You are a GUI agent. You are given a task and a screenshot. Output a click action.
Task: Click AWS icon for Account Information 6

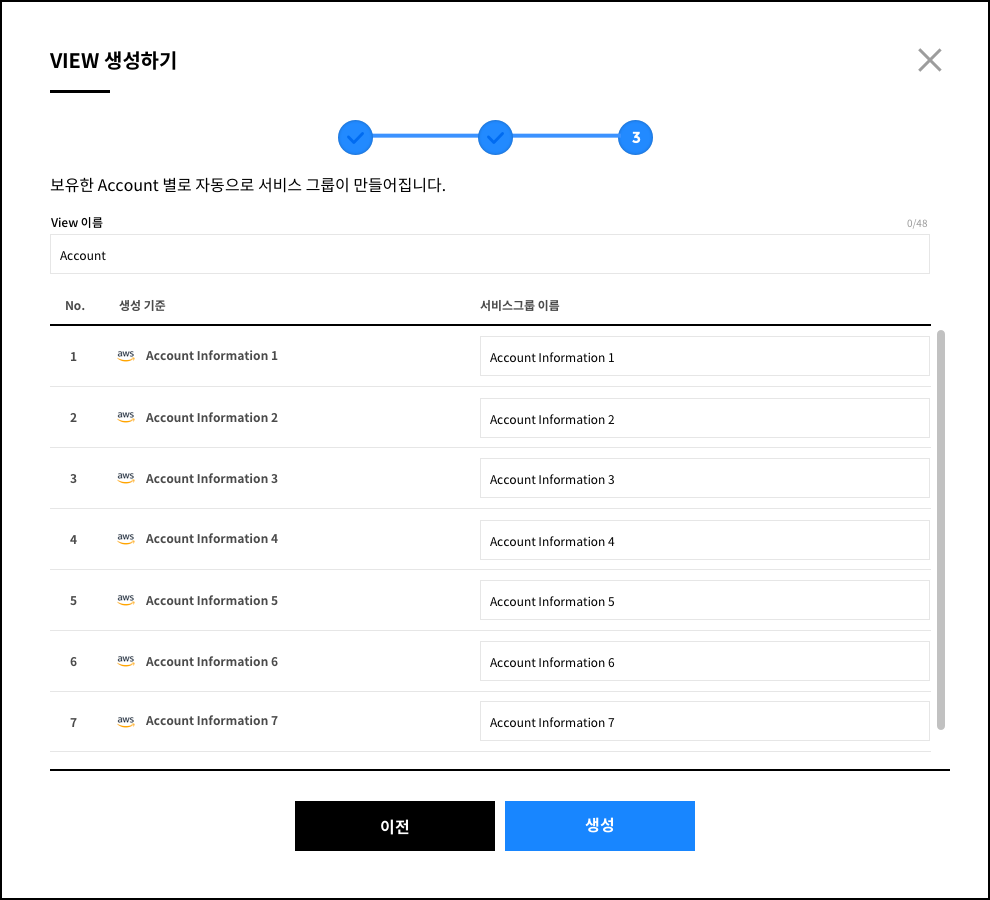pos(125,662)
